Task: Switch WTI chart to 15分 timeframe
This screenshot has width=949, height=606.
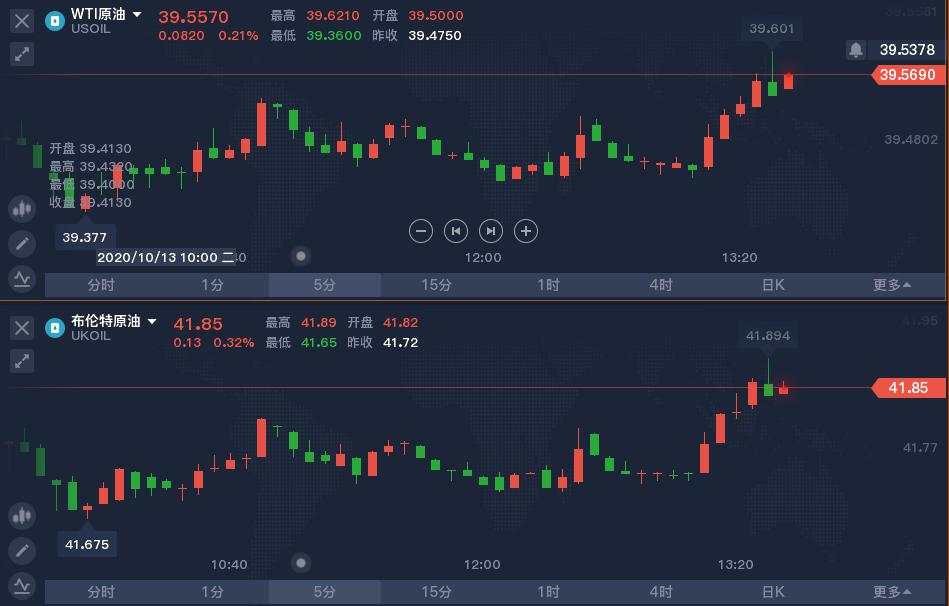Action: (436, 285)
